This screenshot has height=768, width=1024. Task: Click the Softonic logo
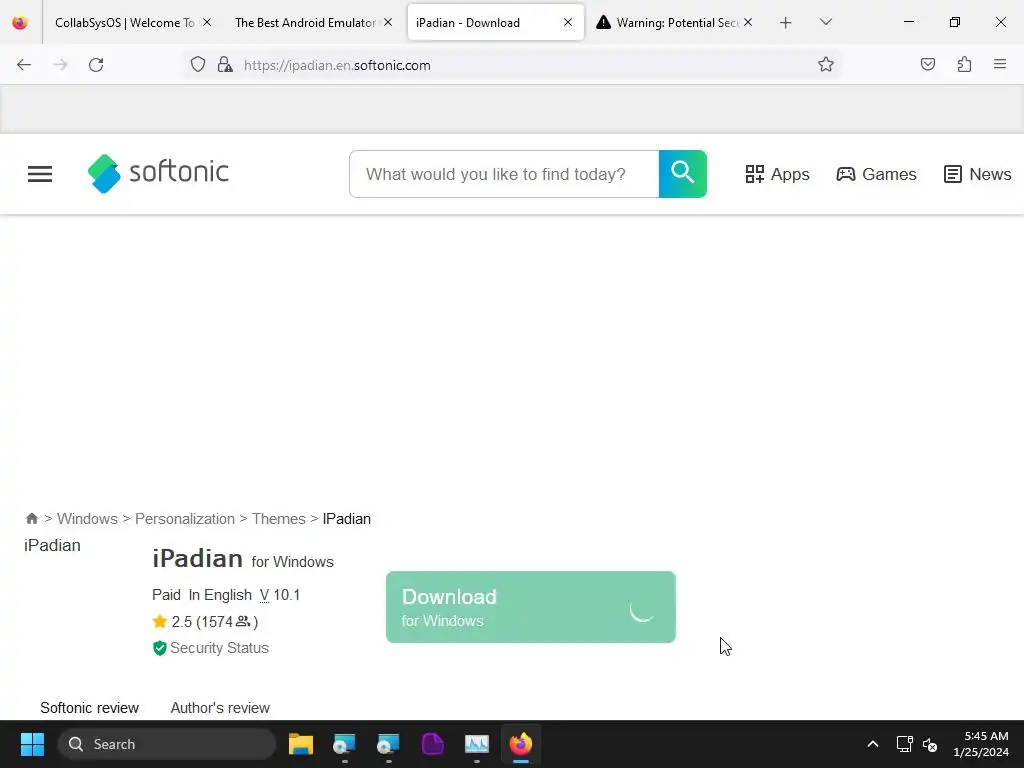[158, 174]
